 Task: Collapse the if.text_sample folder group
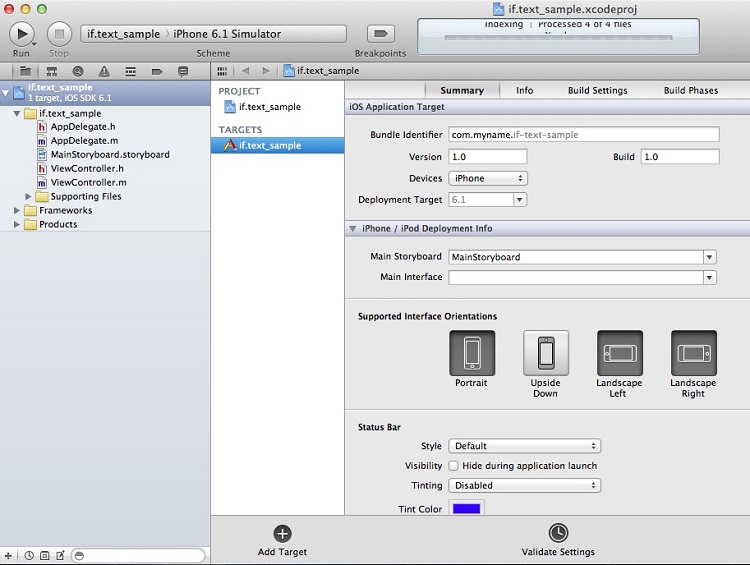click(x=17, y=113)
